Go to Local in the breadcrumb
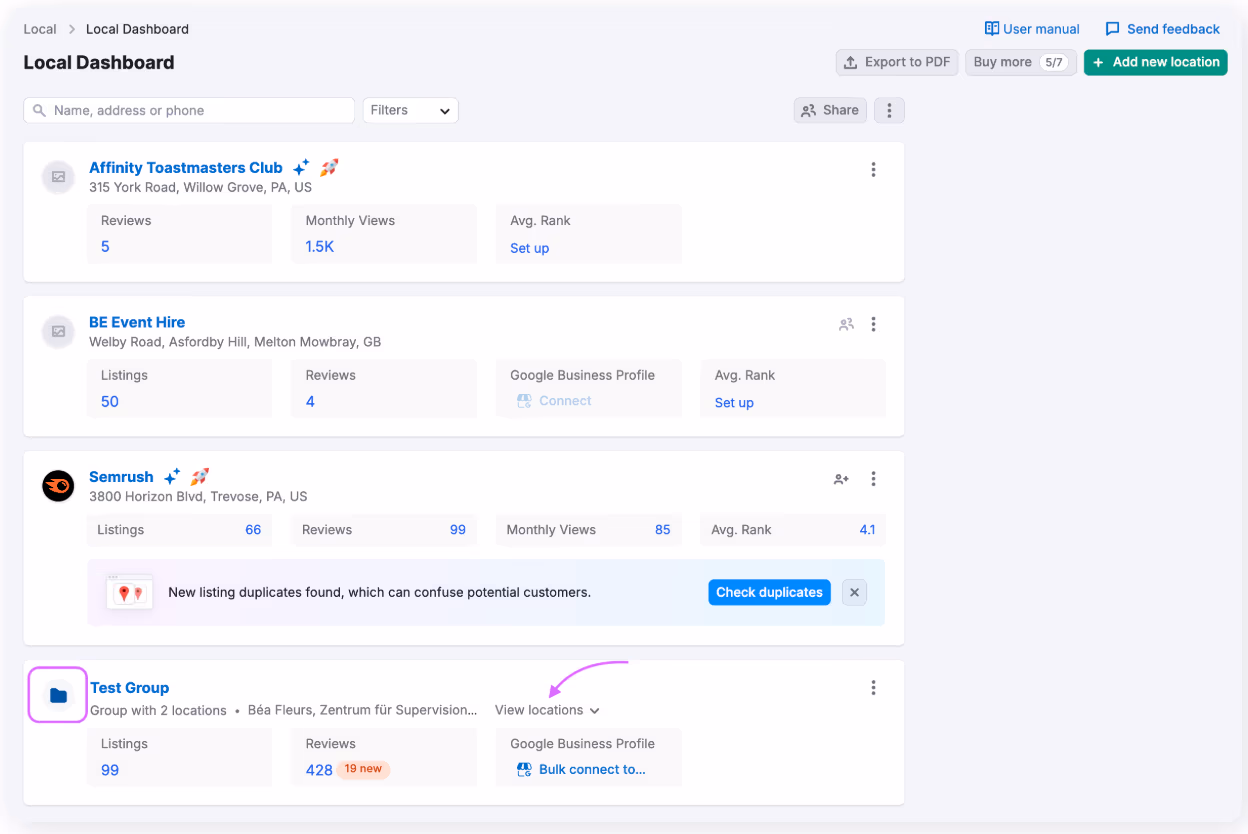The width and height of the screenshot is (1248, 834). [40, 29]
